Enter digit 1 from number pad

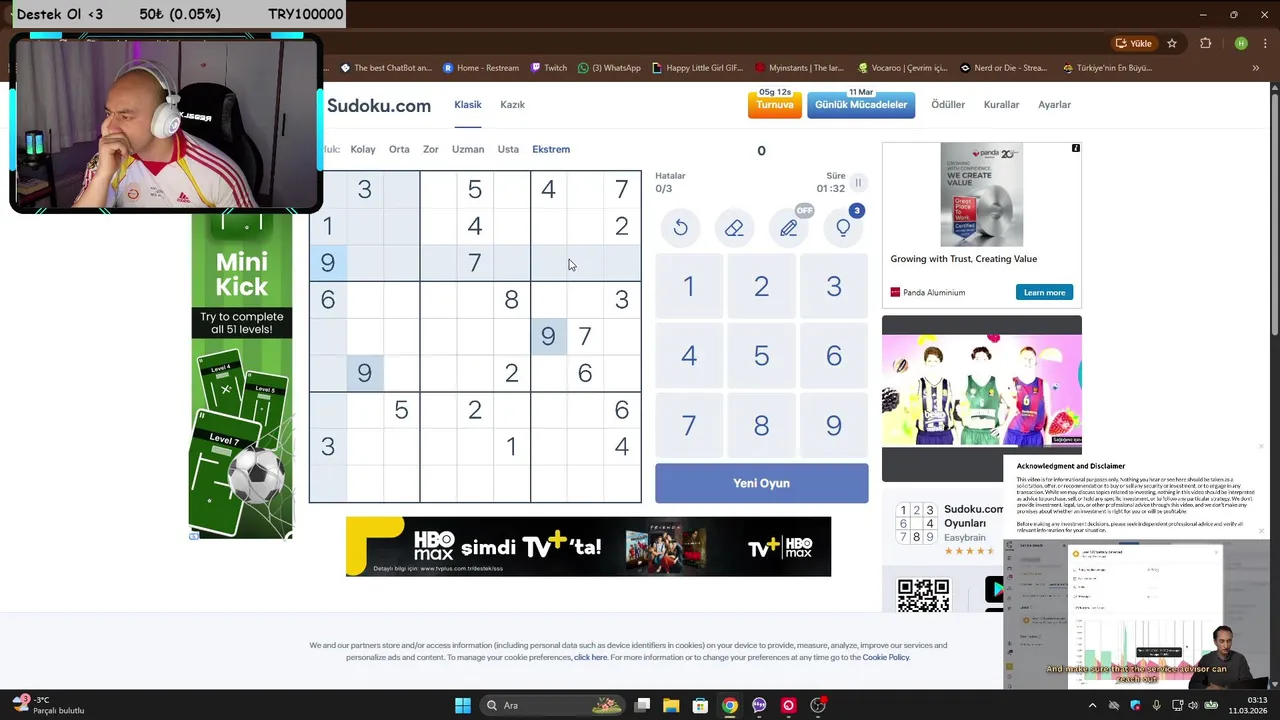[x=688, y=286]
